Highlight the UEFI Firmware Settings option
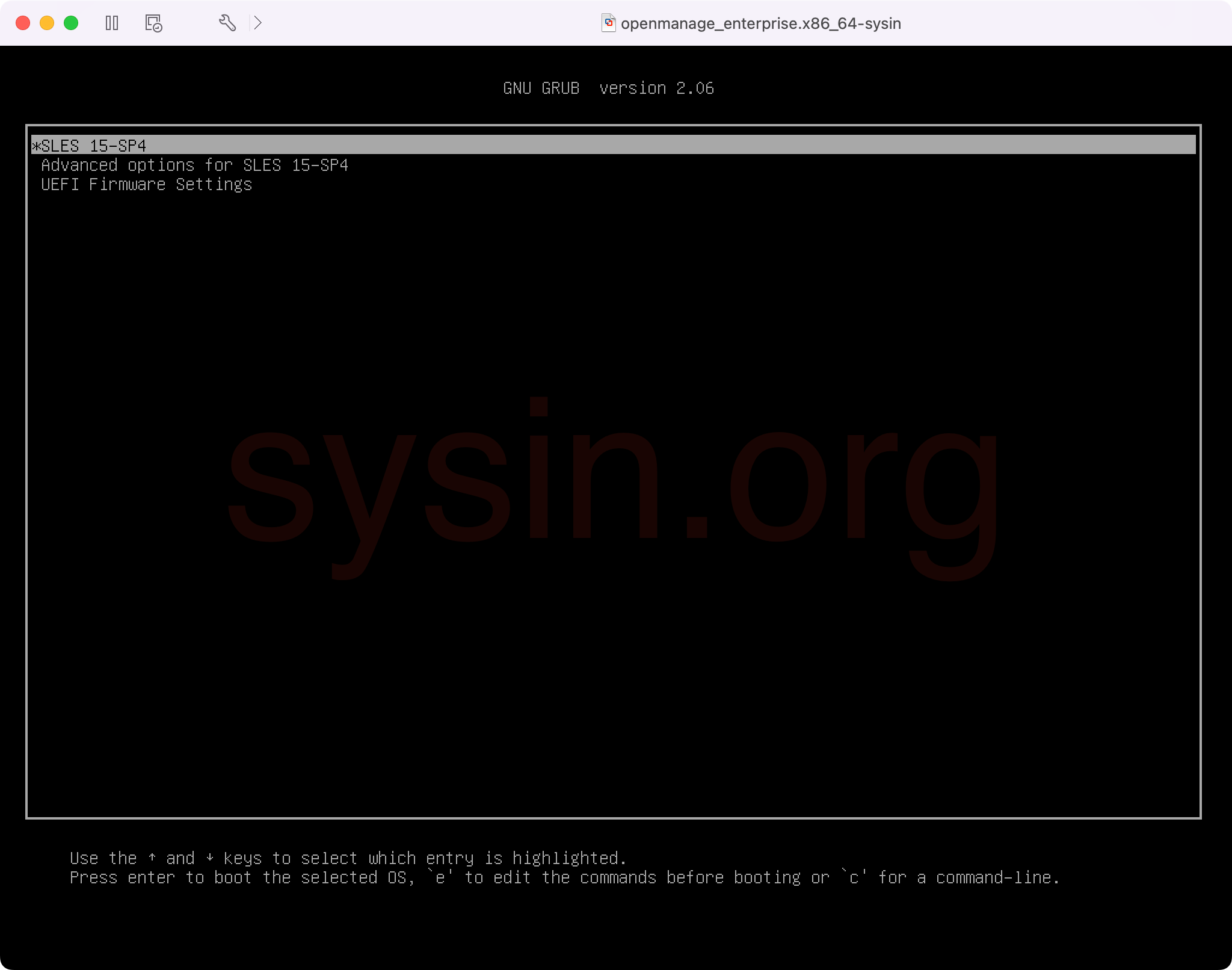Viewport: 1232px width, 970px height. point(146,184)
